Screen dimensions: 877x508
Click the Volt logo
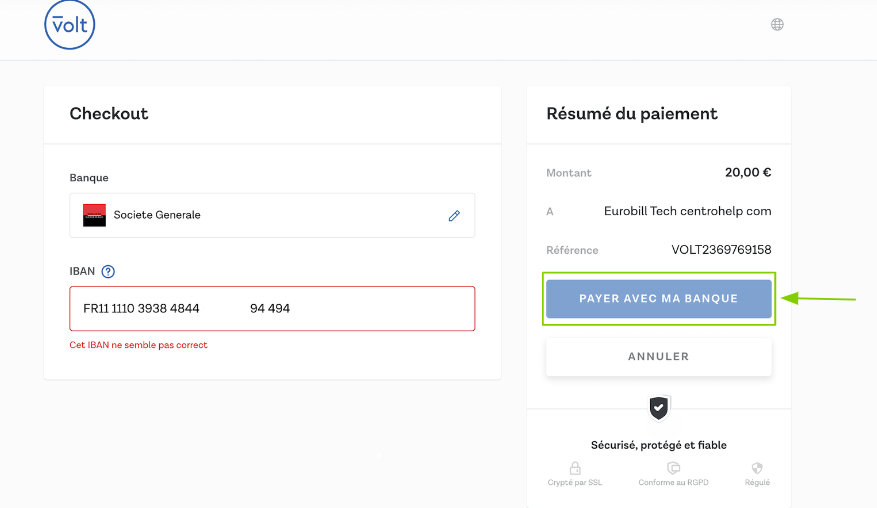[69, 25]
